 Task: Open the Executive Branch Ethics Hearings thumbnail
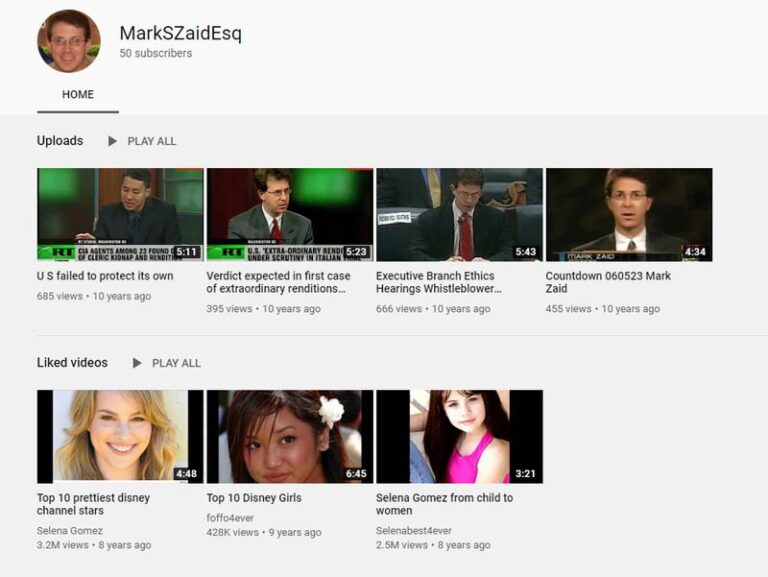459,215
